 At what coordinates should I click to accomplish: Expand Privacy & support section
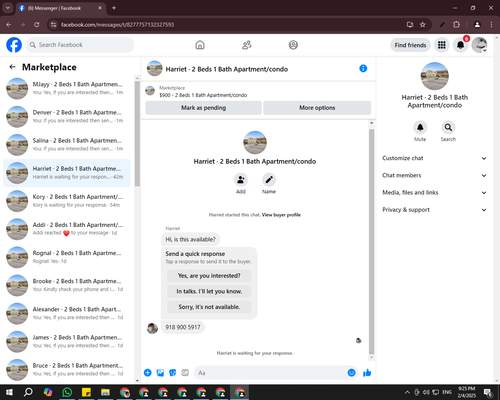[x=434, y=210]
